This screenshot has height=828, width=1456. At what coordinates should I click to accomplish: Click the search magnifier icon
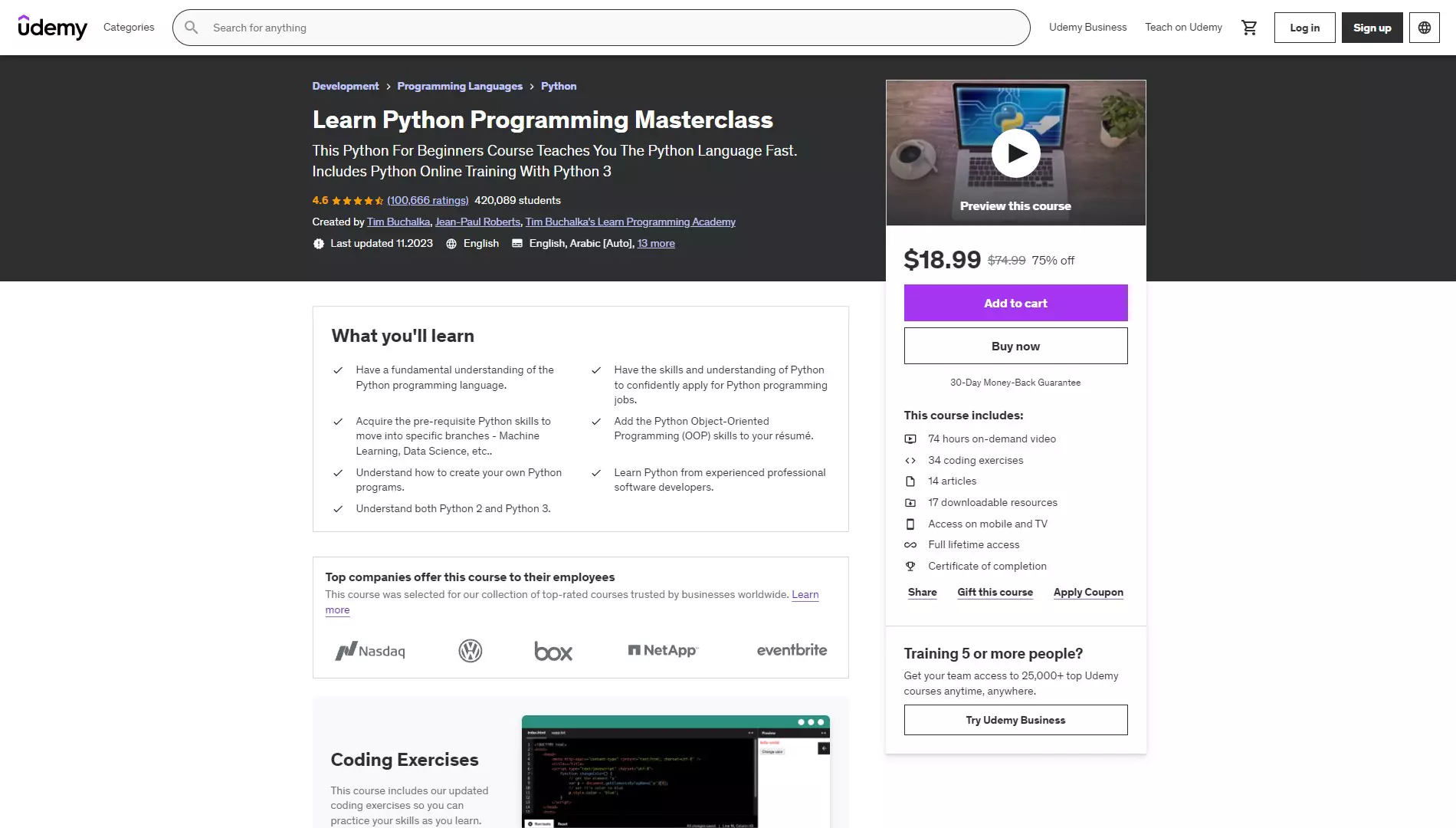(x=192, y=28)
